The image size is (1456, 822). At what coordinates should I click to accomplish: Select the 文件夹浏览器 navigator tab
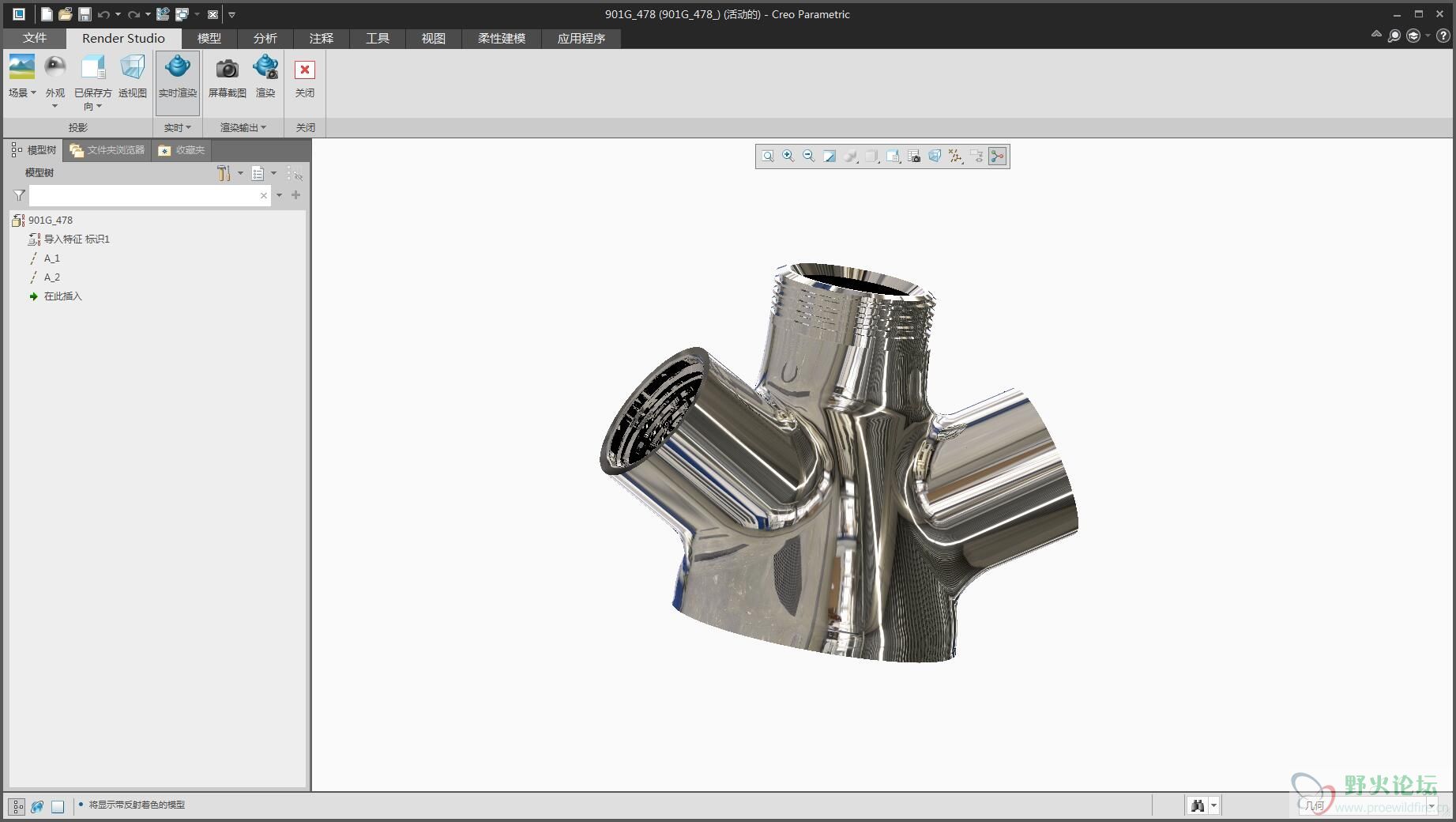[107, 150]
